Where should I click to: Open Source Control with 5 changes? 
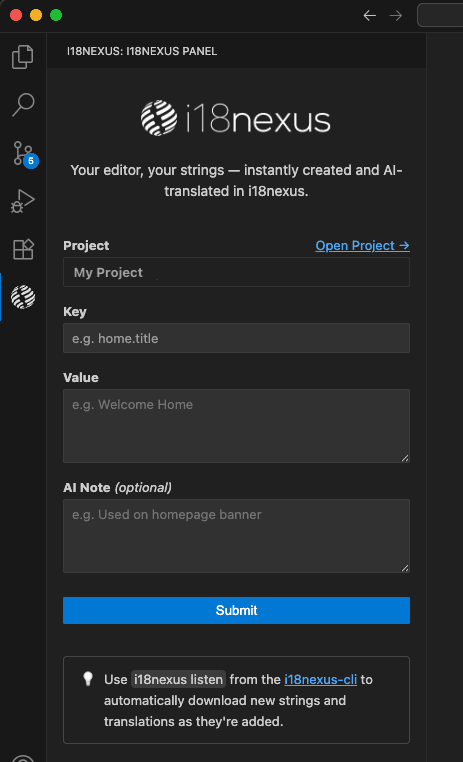25,154
